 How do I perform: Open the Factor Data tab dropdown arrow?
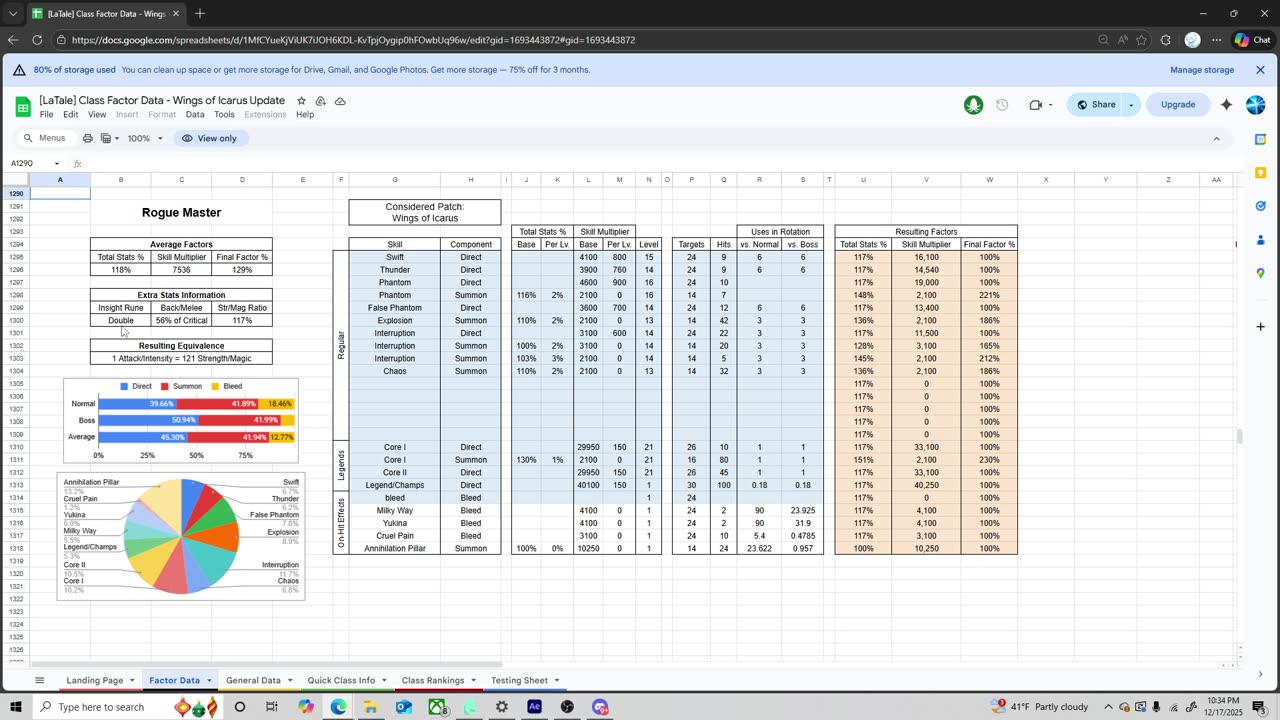[209, 680]
